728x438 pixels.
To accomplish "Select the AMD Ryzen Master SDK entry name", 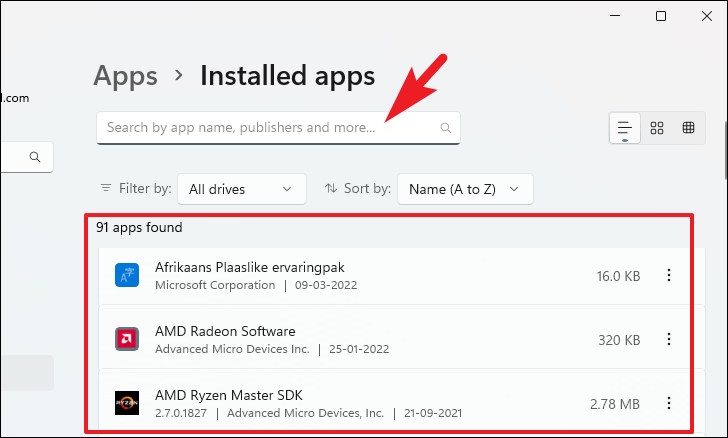I will (x=229, y=395).
